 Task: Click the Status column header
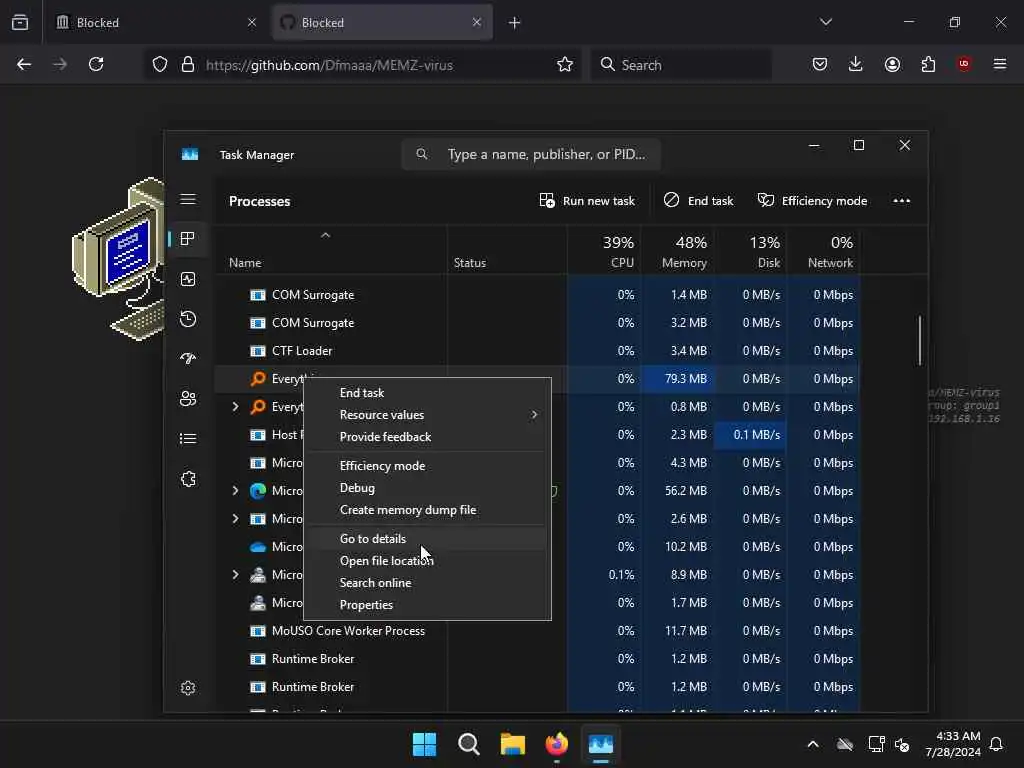507,251
